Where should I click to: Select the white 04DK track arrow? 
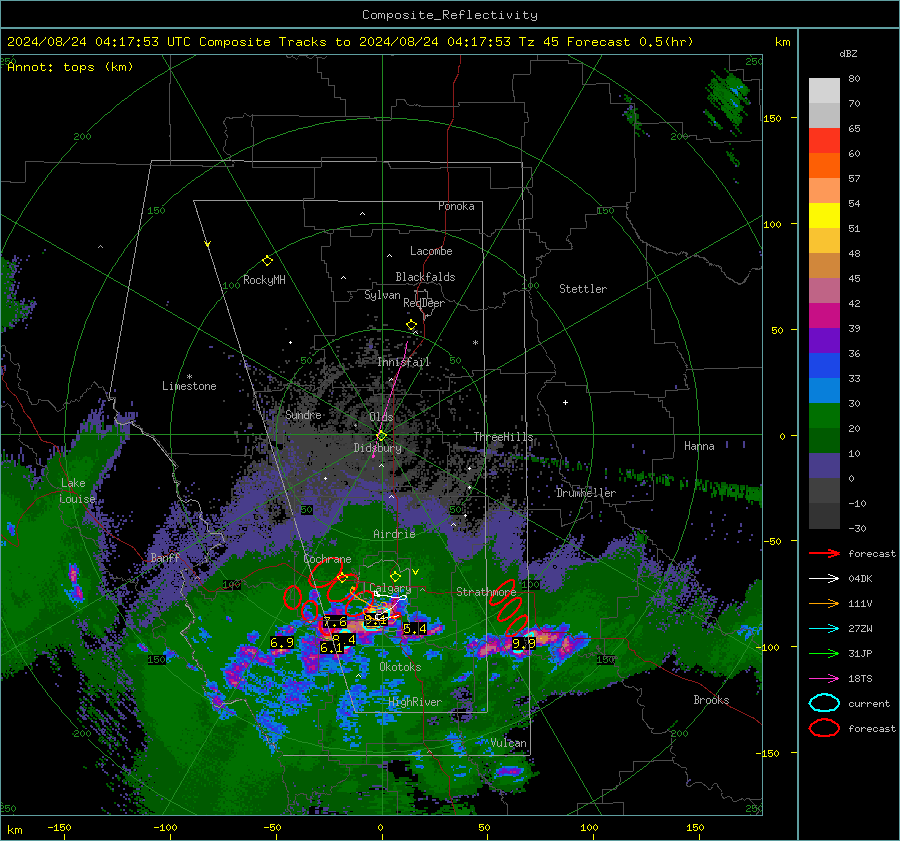tap(824, 578)
